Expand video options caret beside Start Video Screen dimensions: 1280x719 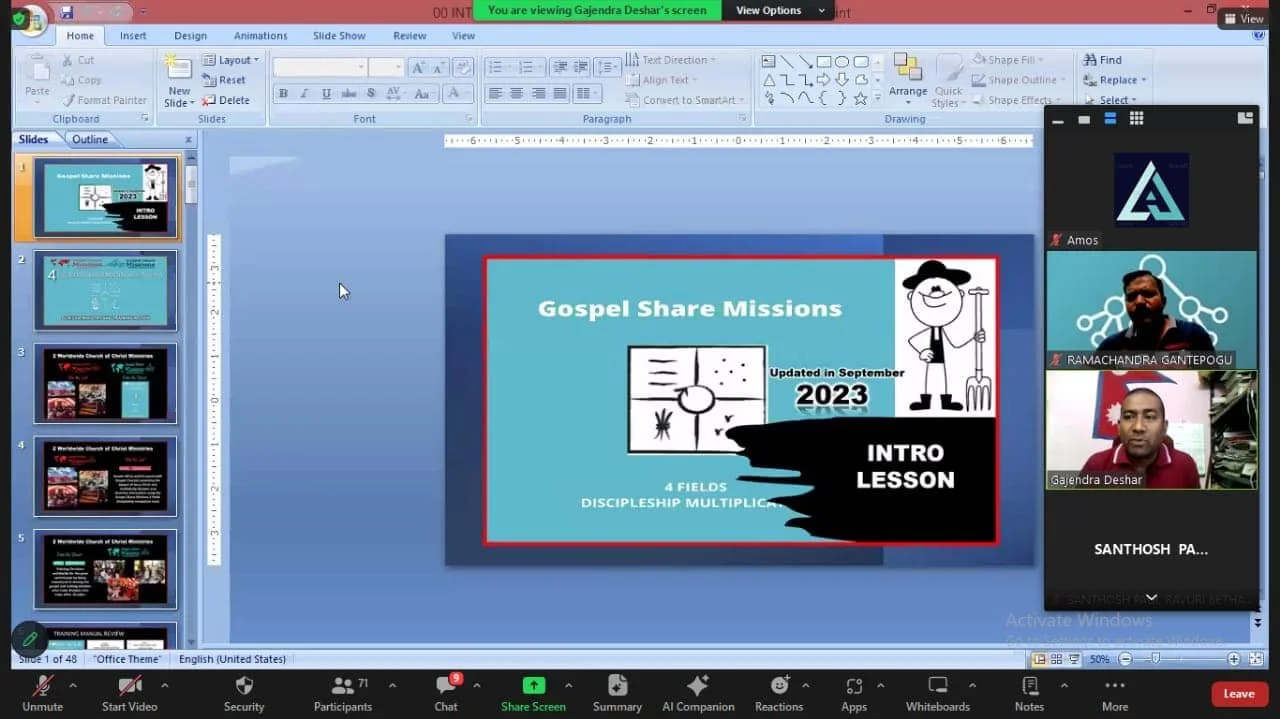tap(164, 686)
